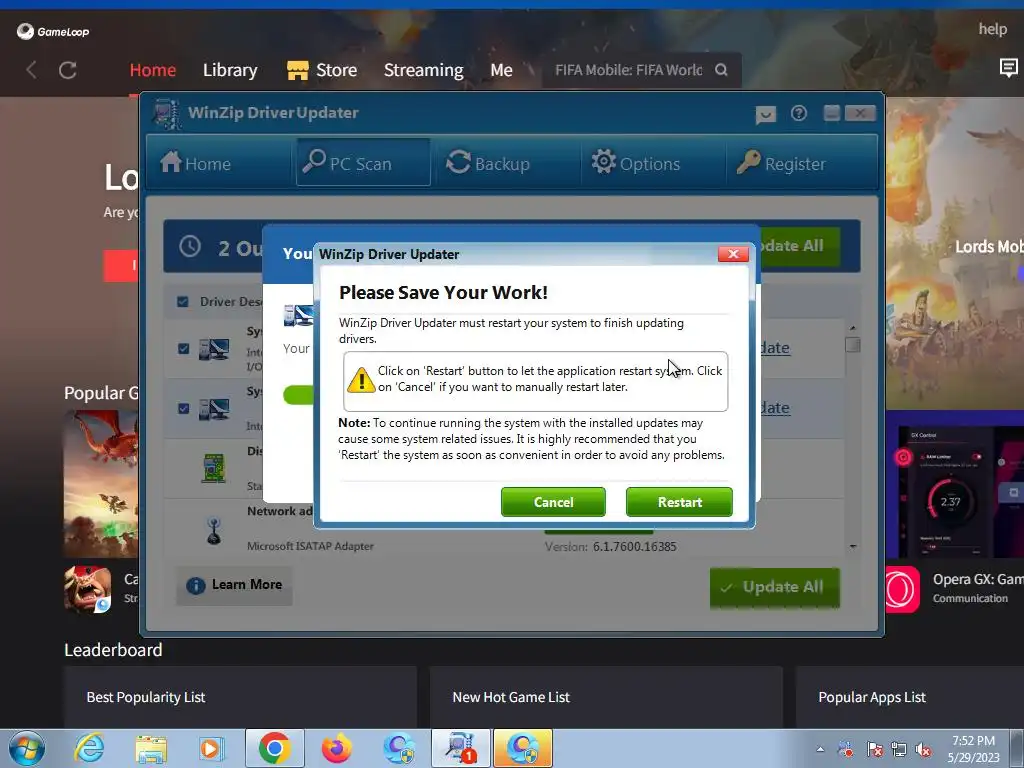
Task: Click the GameLoop back arrow
Action: [31, 70]
